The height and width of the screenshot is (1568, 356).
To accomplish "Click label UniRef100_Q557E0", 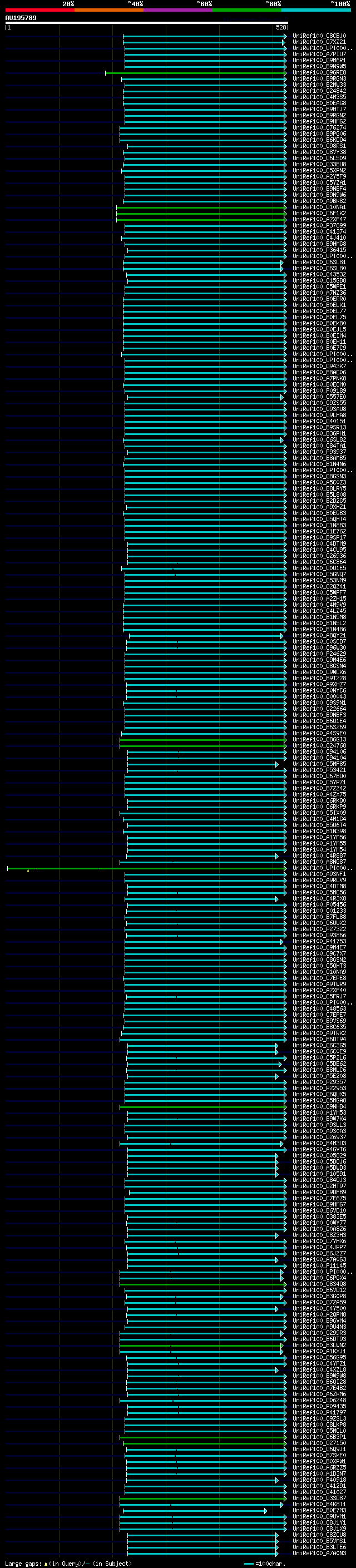I will point(319,397).
